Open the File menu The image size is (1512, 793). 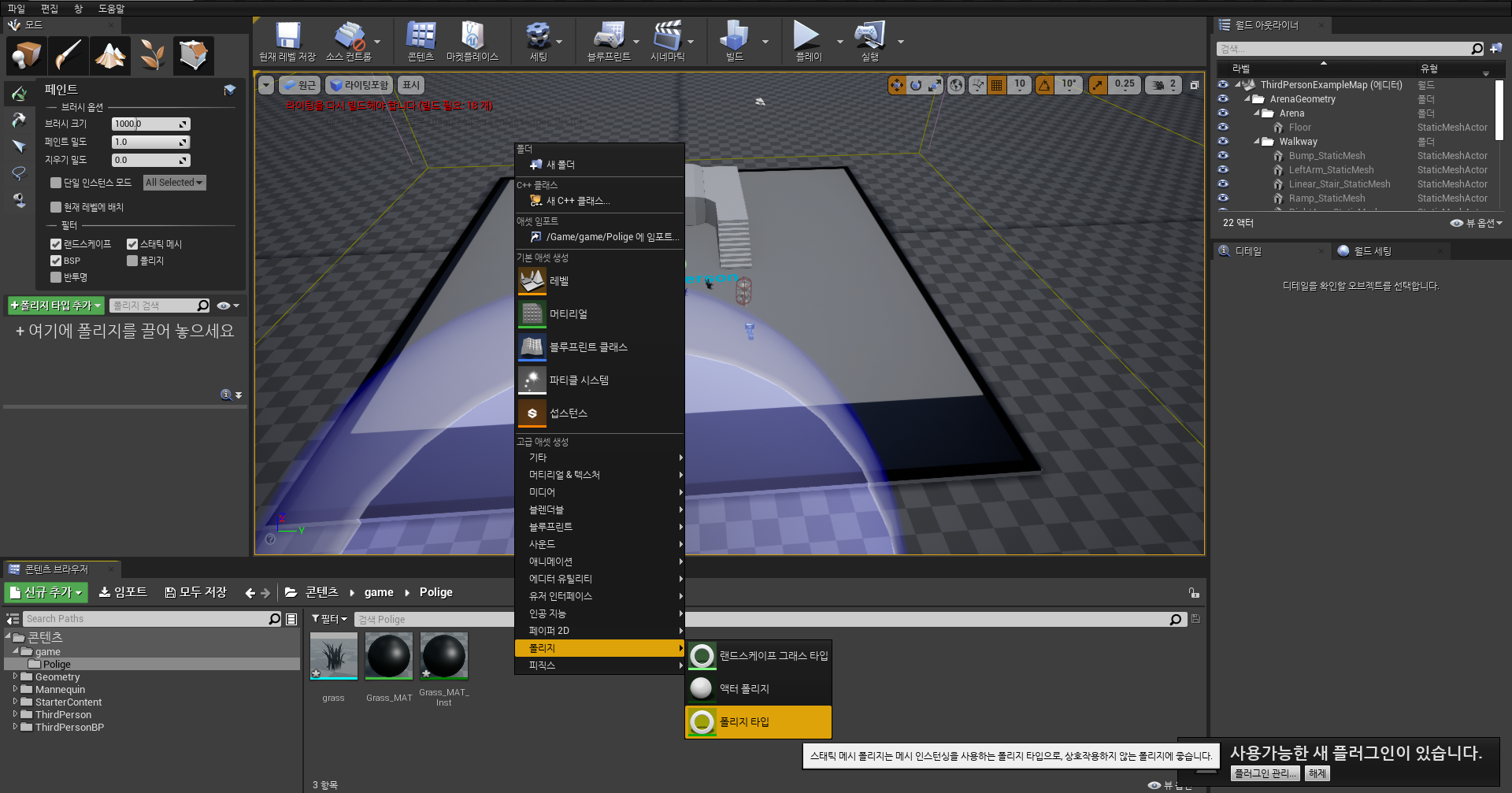17,9
